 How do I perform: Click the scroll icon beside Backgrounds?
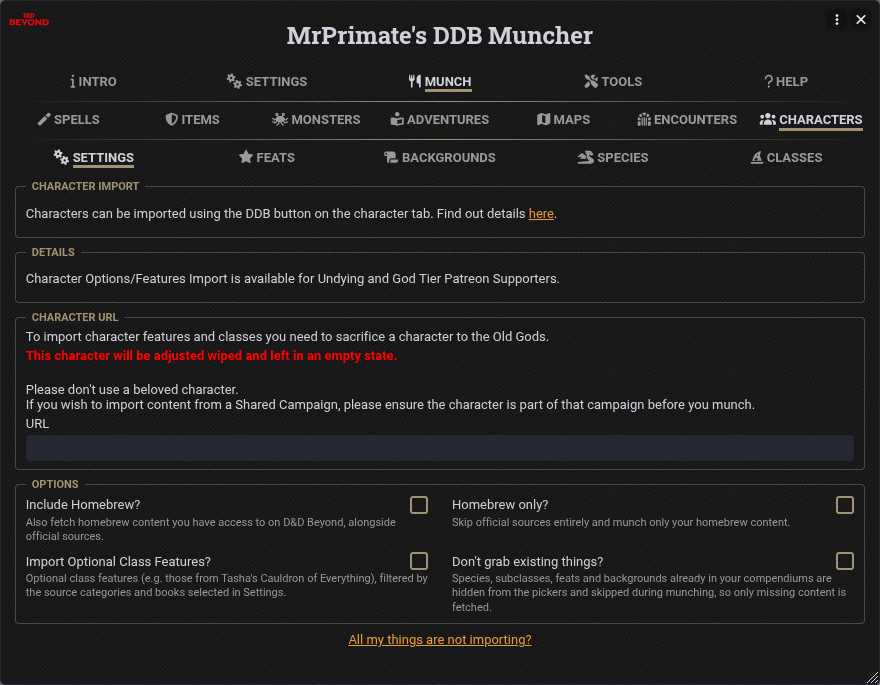391,157
